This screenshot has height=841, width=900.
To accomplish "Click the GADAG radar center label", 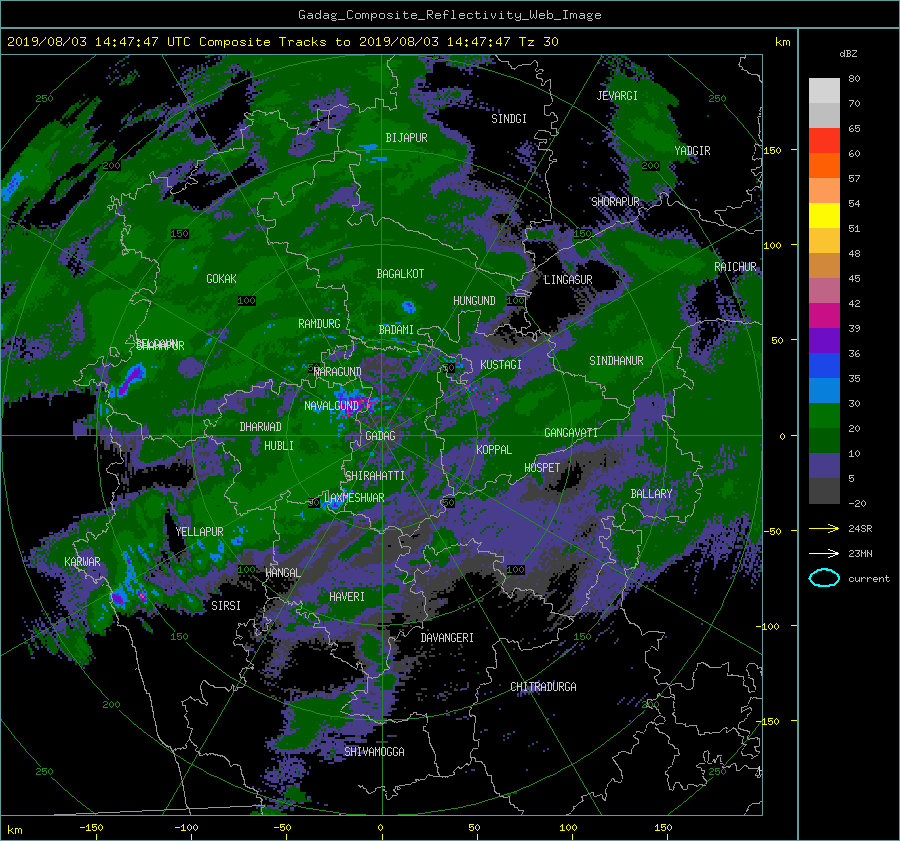I will tap(380, 436).
